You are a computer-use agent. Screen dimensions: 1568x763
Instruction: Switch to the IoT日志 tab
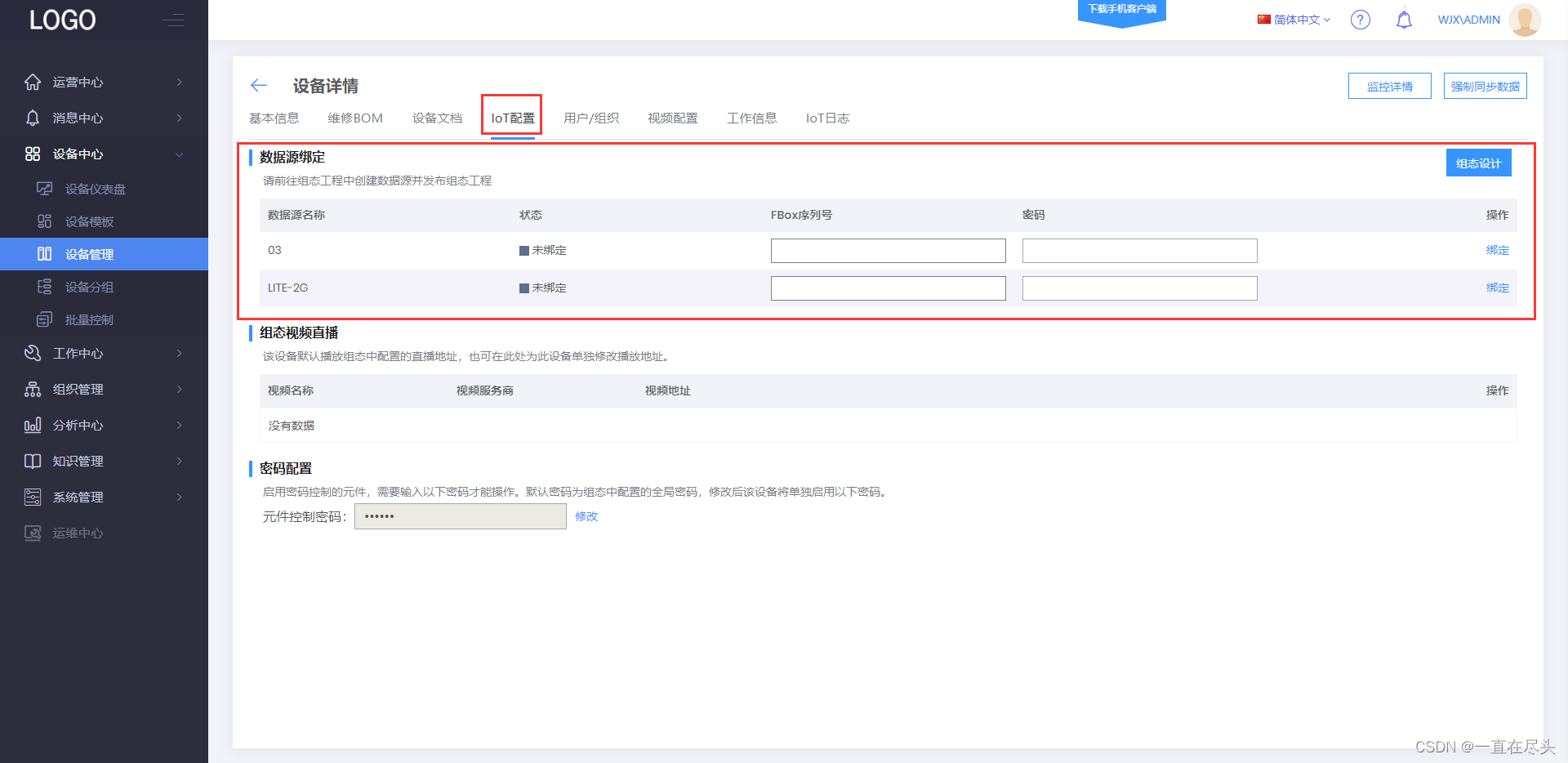[x=827, y=118]
